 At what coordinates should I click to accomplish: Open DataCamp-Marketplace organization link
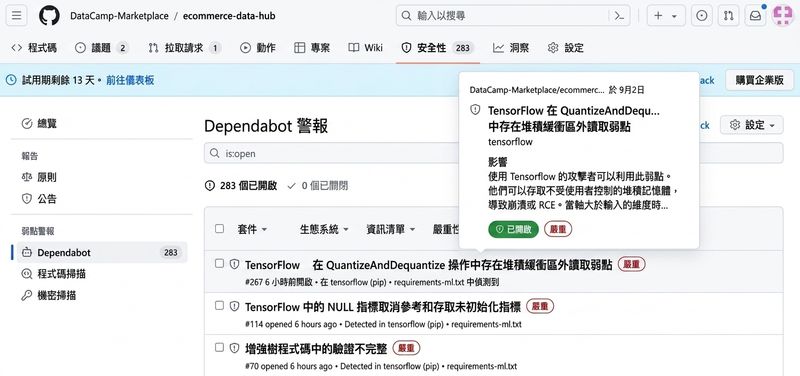point(119,16)
